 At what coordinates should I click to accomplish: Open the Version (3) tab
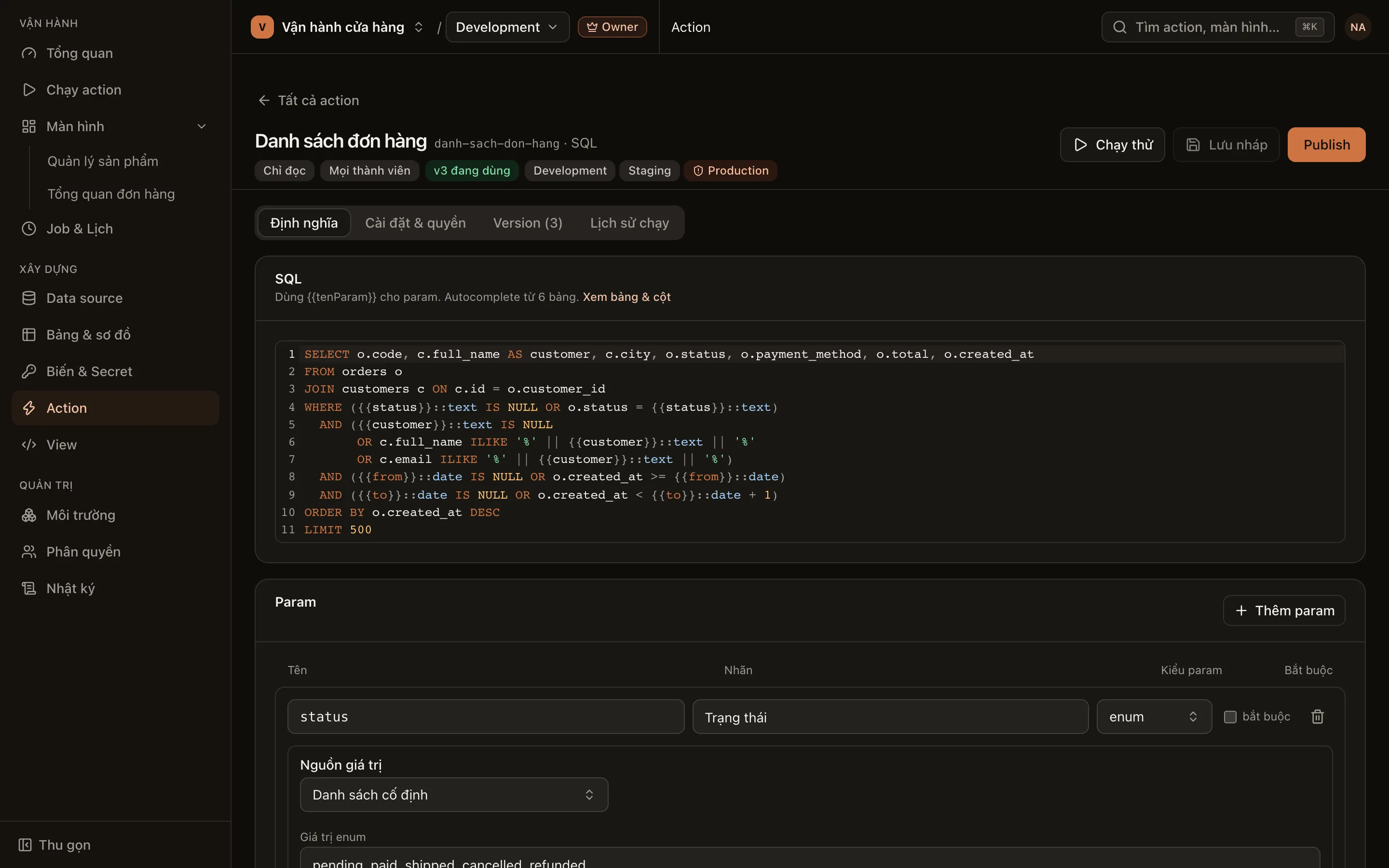click(x=528, y=223)
